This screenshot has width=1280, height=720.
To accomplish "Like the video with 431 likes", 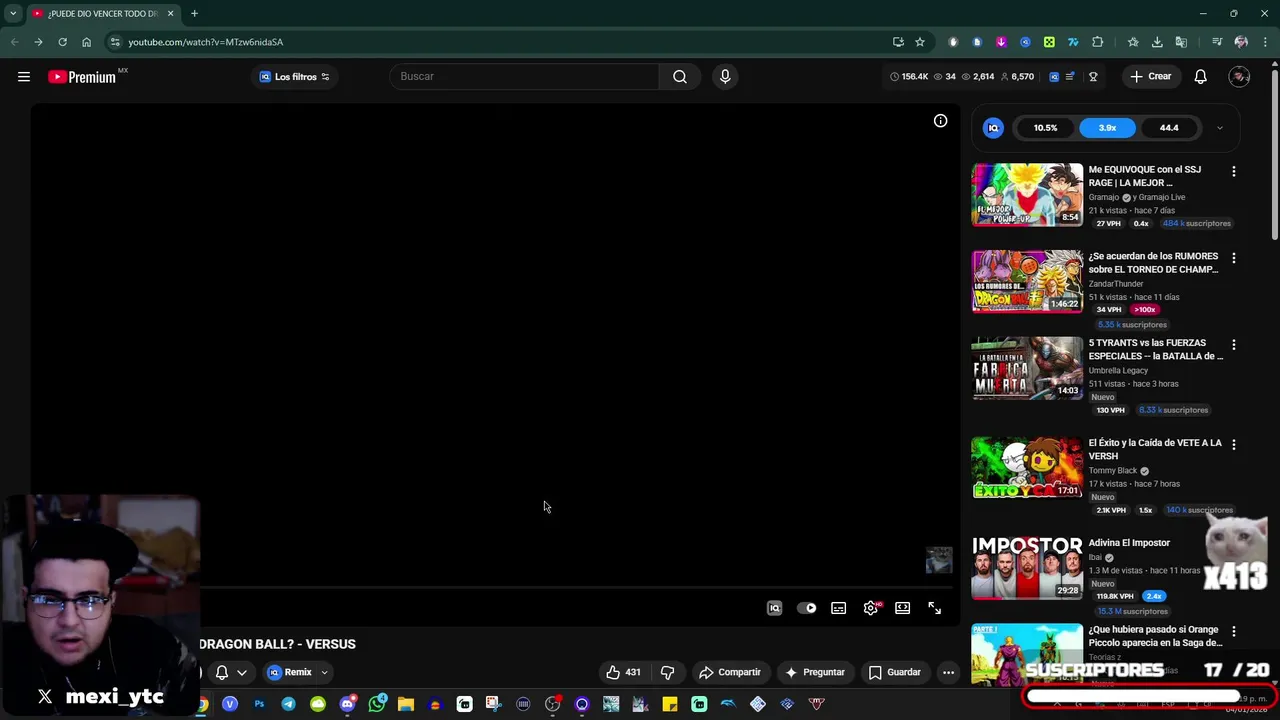I will 623,672.
